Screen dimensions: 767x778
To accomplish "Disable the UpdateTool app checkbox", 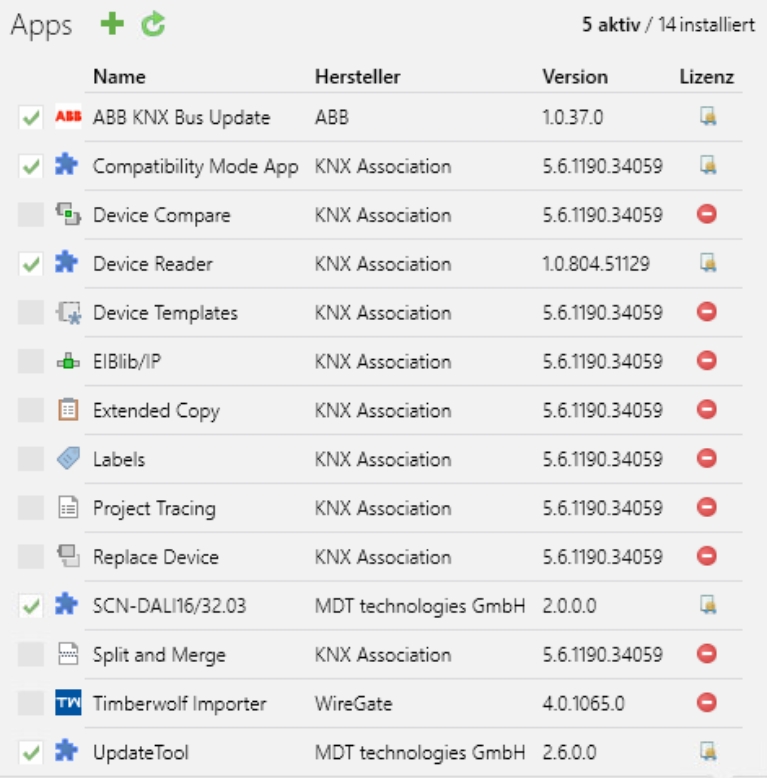I will pyautogui.click(x=31, y=752).
